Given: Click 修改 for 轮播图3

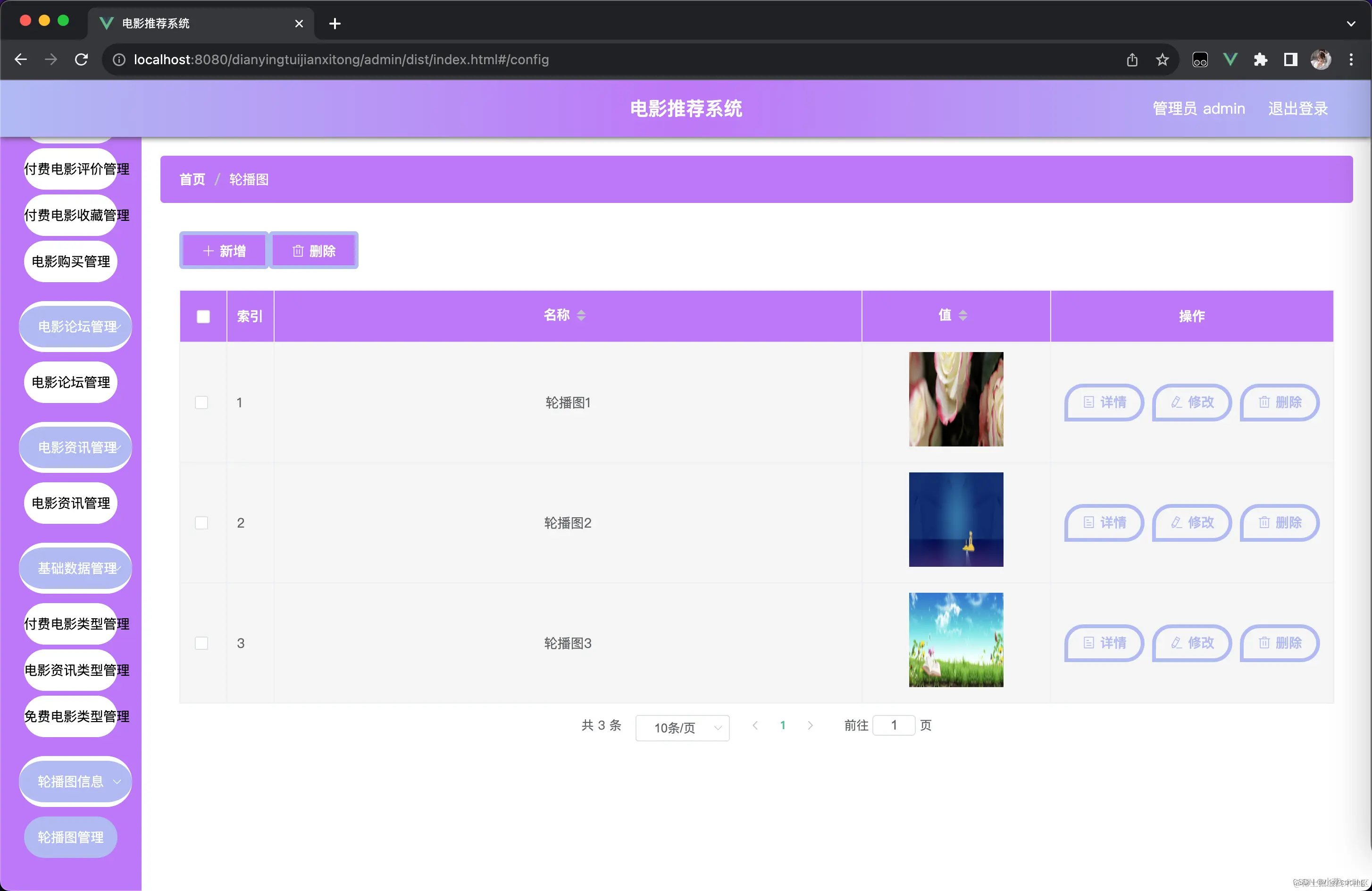Looking at the screenshot, I should 1192,642.
